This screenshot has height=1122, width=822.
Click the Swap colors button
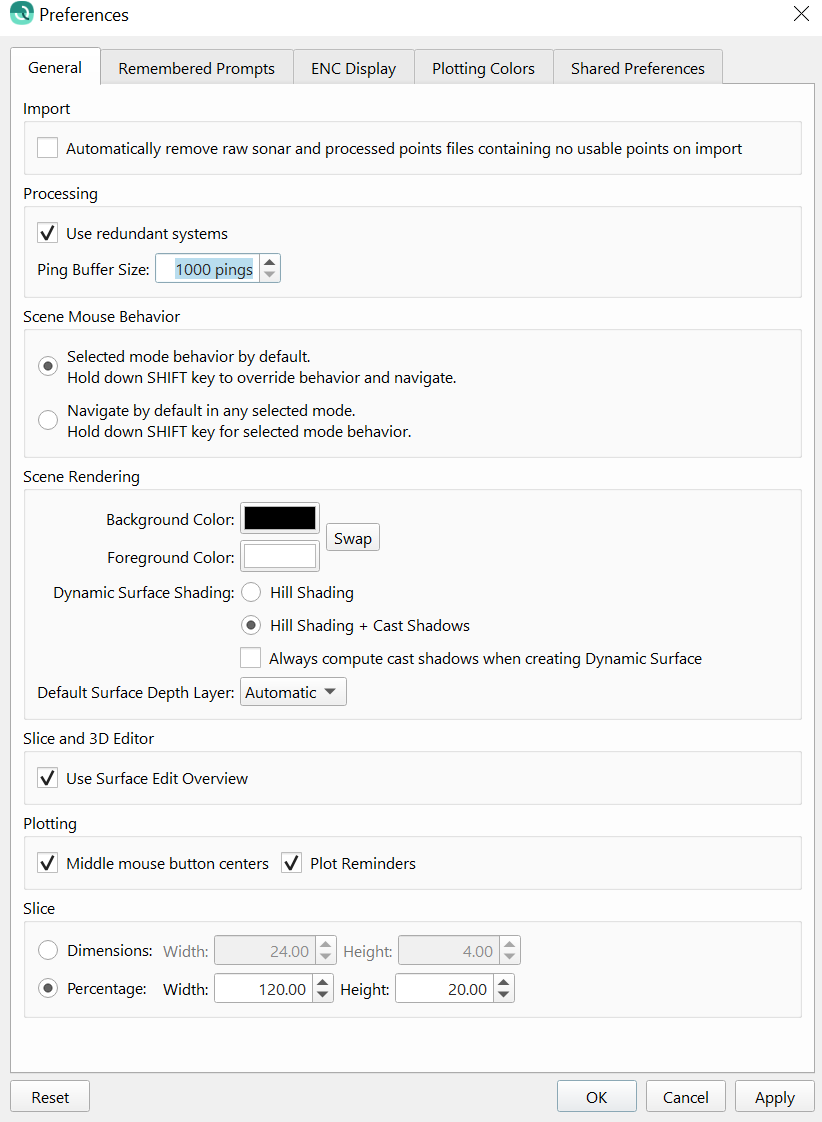pos(352,538)
